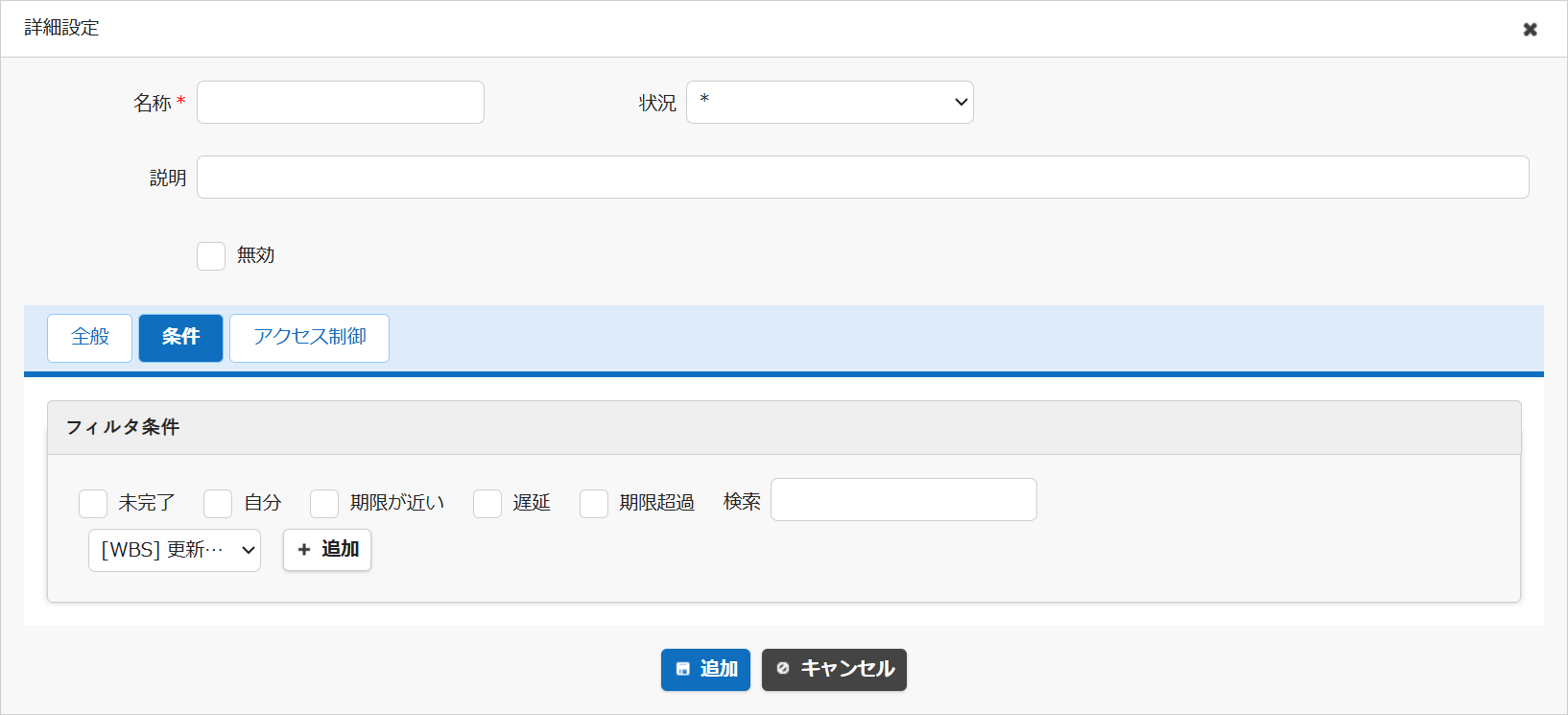Open the 状況 dropdown

coord(830,103)
